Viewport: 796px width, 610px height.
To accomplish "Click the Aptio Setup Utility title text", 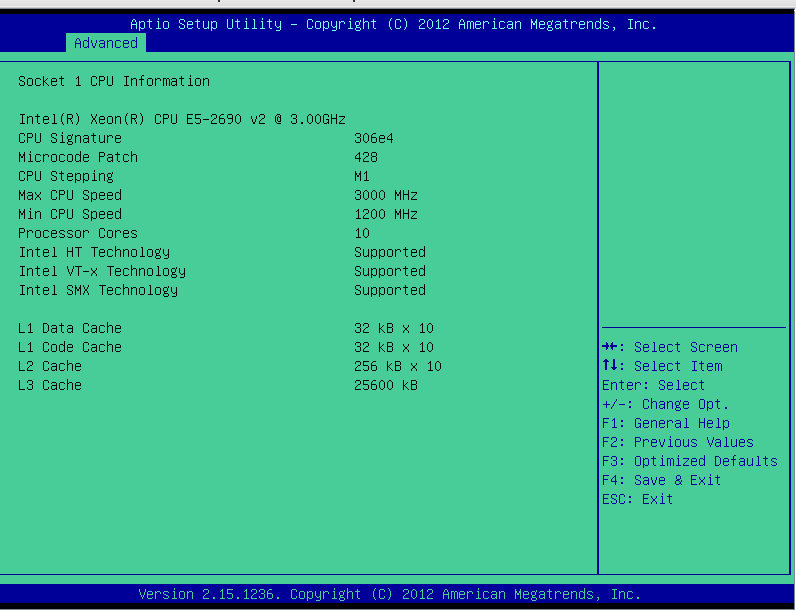I will [393, 24].
